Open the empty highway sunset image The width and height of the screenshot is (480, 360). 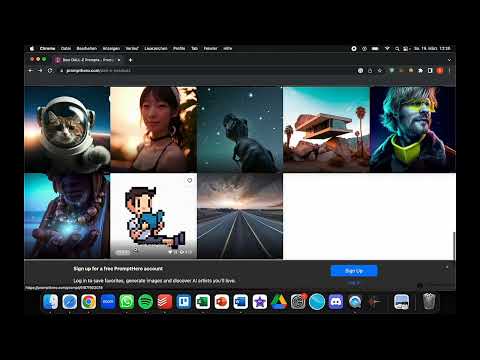(x=240, y=216)
